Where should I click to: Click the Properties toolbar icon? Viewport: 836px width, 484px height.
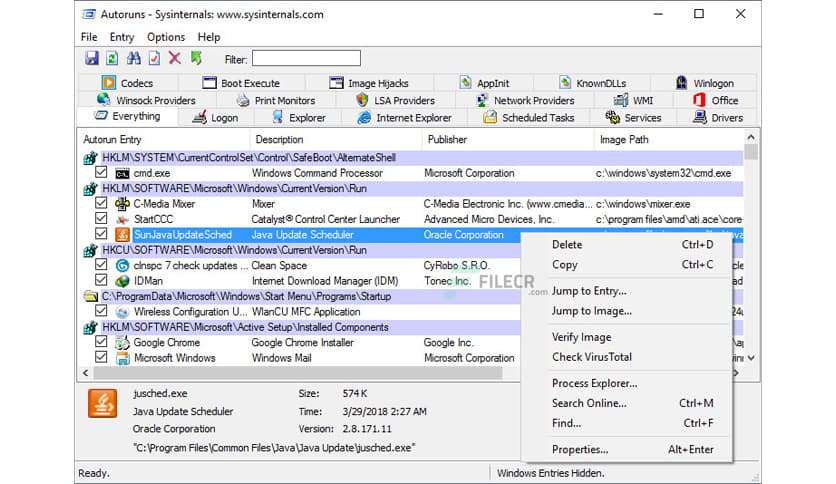click(154, 59)
